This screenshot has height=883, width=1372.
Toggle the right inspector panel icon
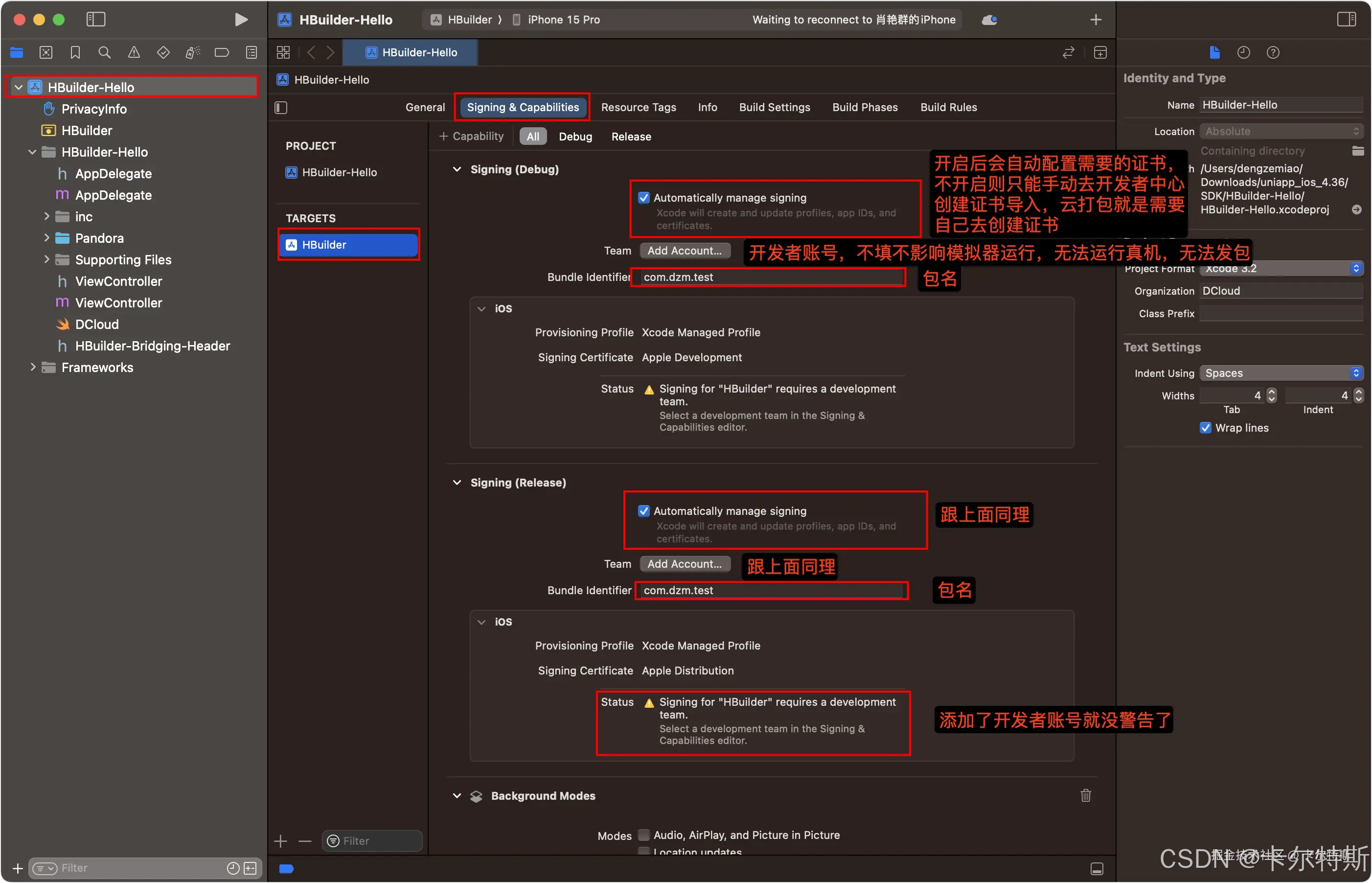pyautogui.click(x=1346, y=20)
